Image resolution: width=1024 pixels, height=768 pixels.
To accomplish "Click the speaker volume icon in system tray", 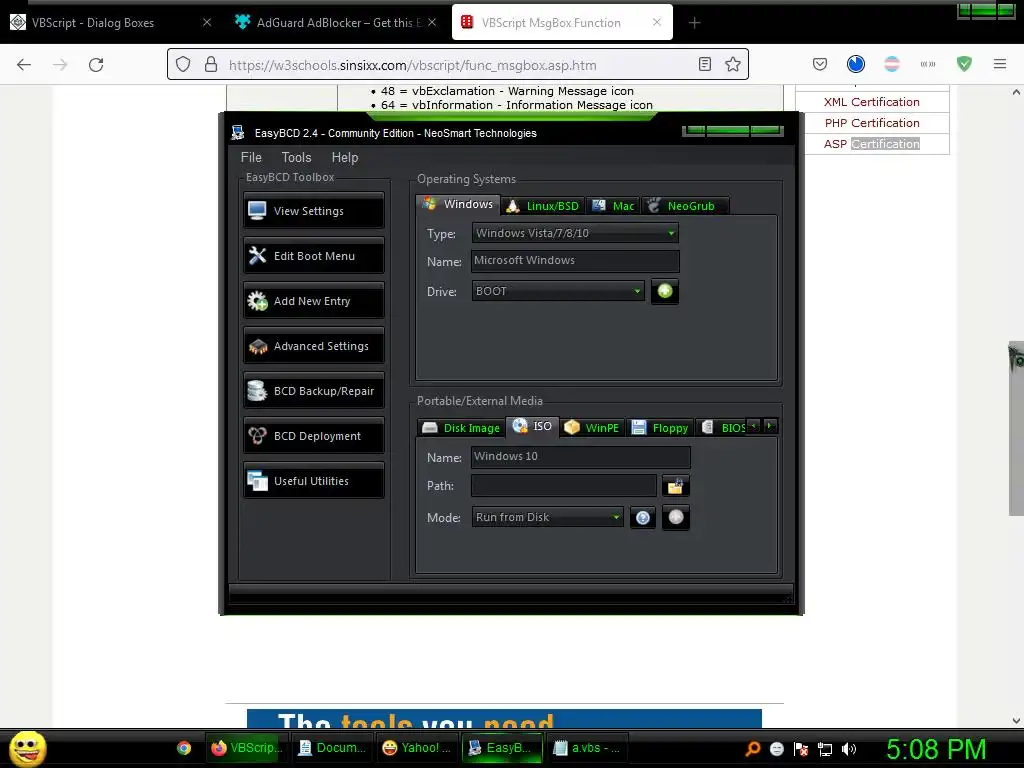I will (849, 749).
